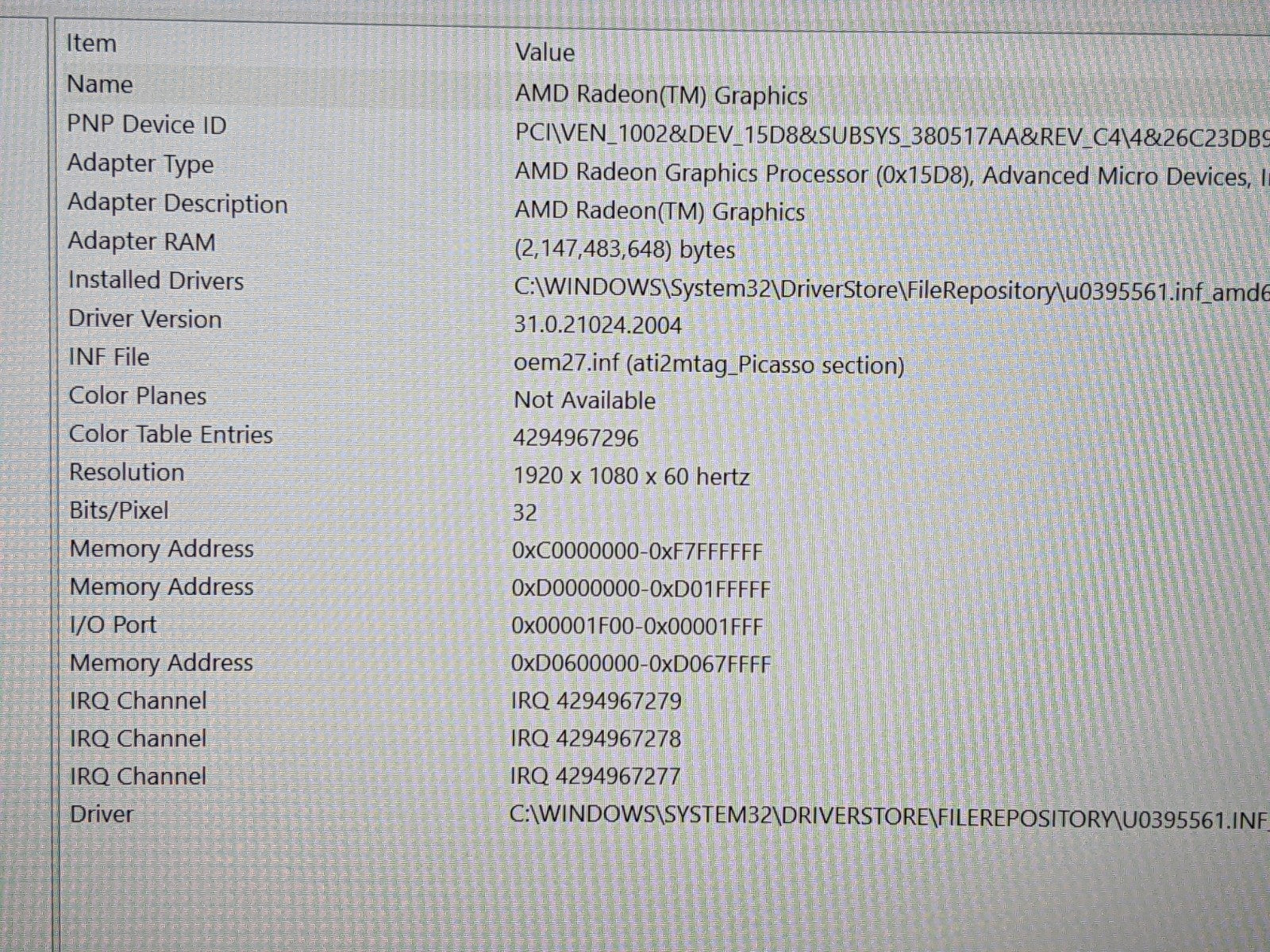Click the Adapter Description row

(177, 203)
